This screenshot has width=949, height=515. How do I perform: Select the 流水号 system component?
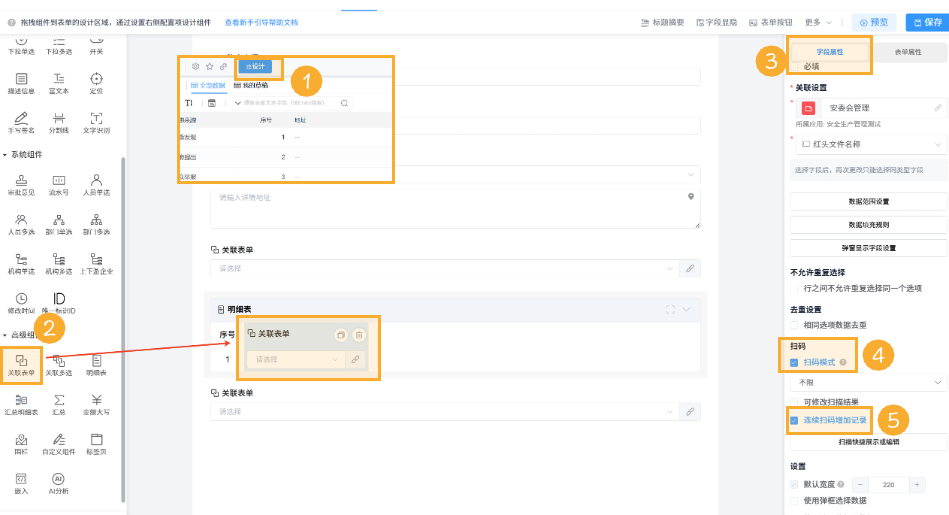pyautogui.click(x=59, y=183)
